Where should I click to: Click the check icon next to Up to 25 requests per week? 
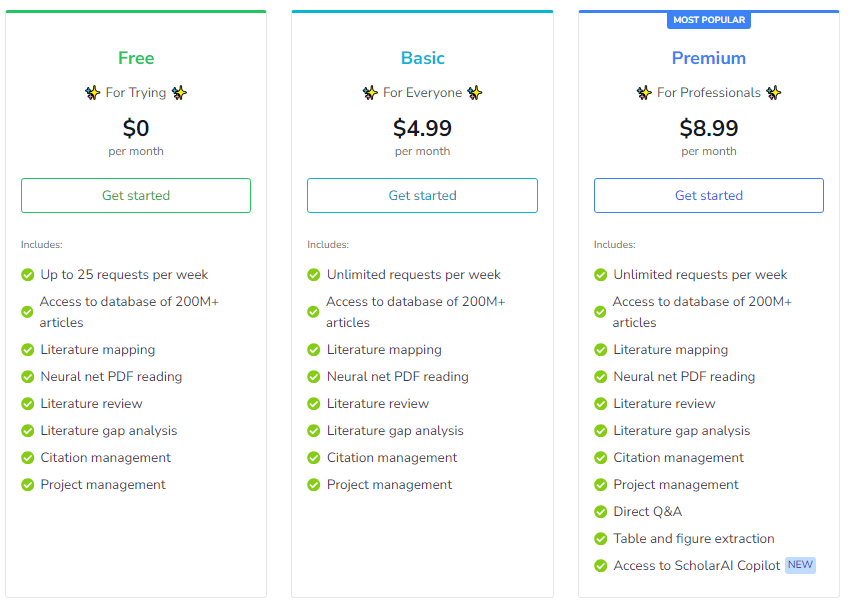[x=27, y=274]
